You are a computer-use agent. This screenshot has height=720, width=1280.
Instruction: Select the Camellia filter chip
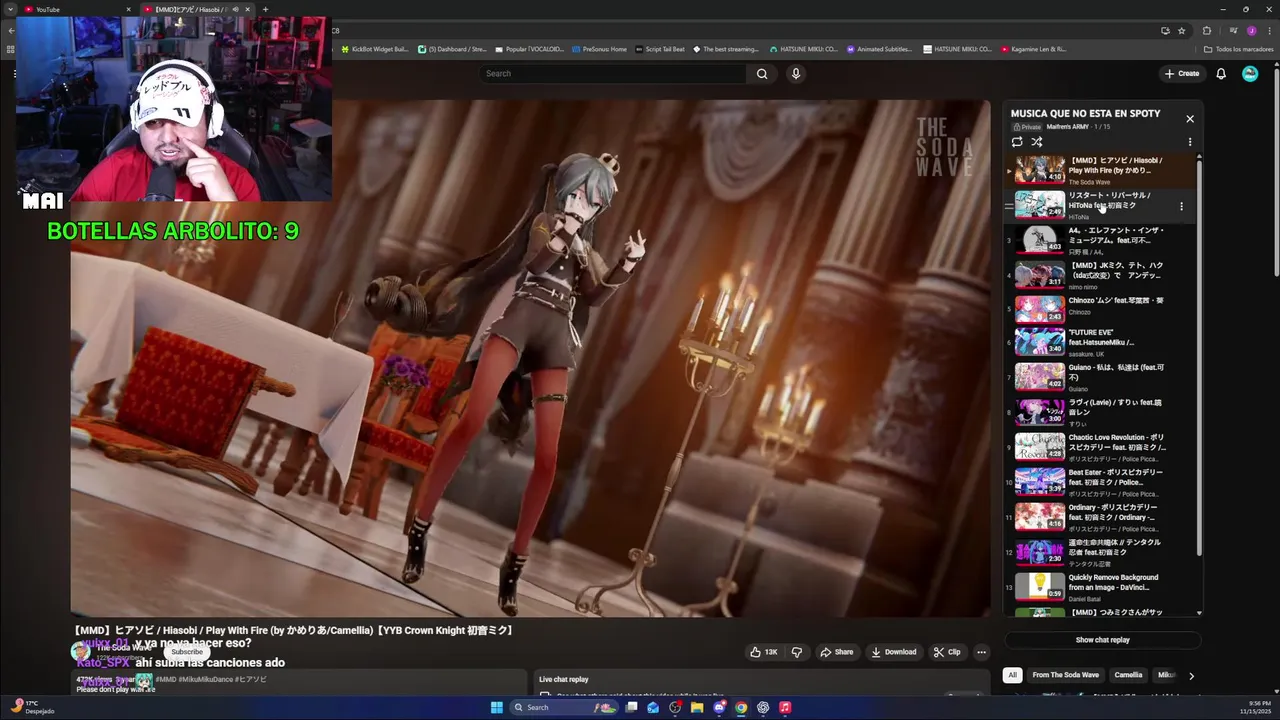tap(1128, 675)
